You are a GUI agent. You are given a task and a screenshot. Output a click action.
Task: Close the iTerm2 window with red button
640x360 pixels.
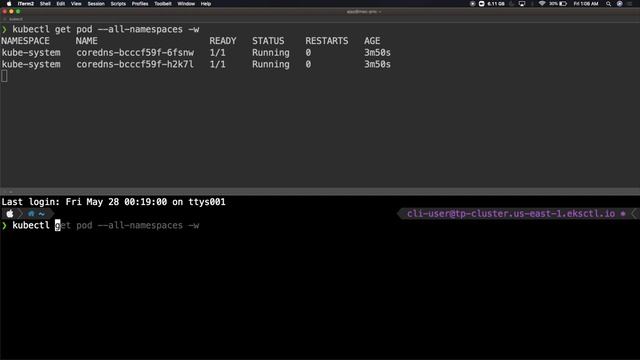(4, 11)
